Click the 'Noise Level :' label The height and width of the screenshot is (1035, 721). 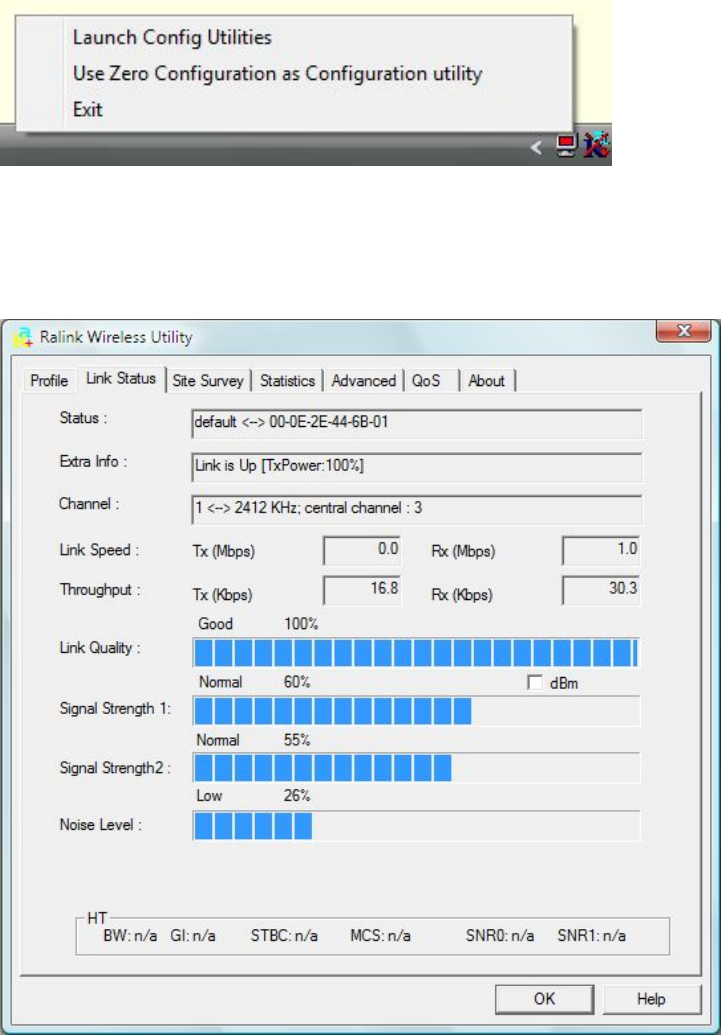pyautogui.click(x=100, y=824)
